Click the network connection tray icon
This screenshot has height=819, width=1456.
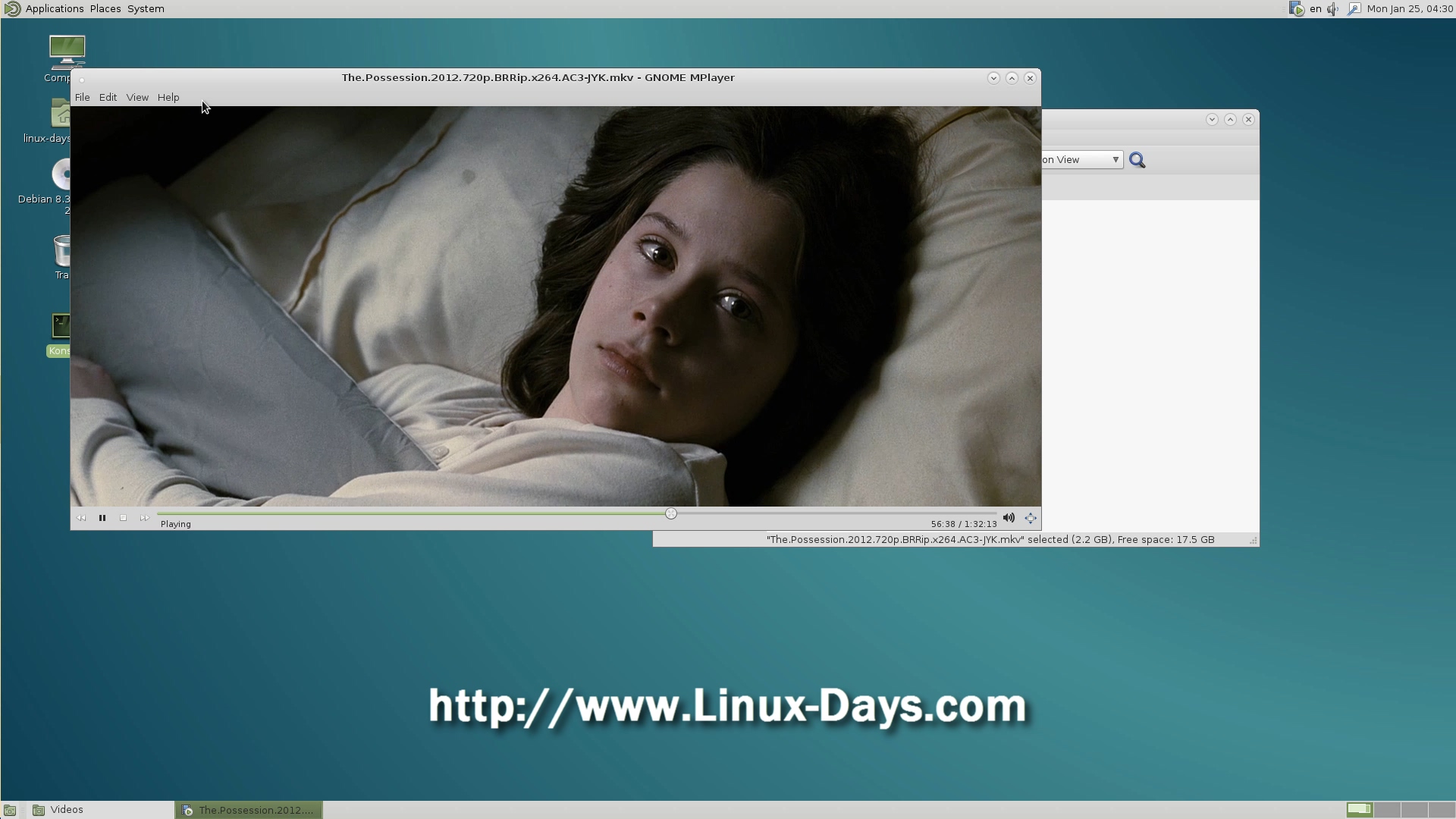tap(1354, 9)
